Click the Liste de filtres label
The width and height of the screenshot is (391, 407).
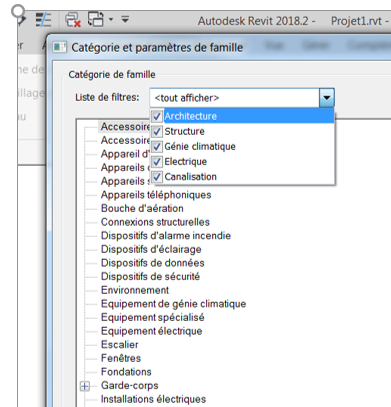(x=107, y=97)
